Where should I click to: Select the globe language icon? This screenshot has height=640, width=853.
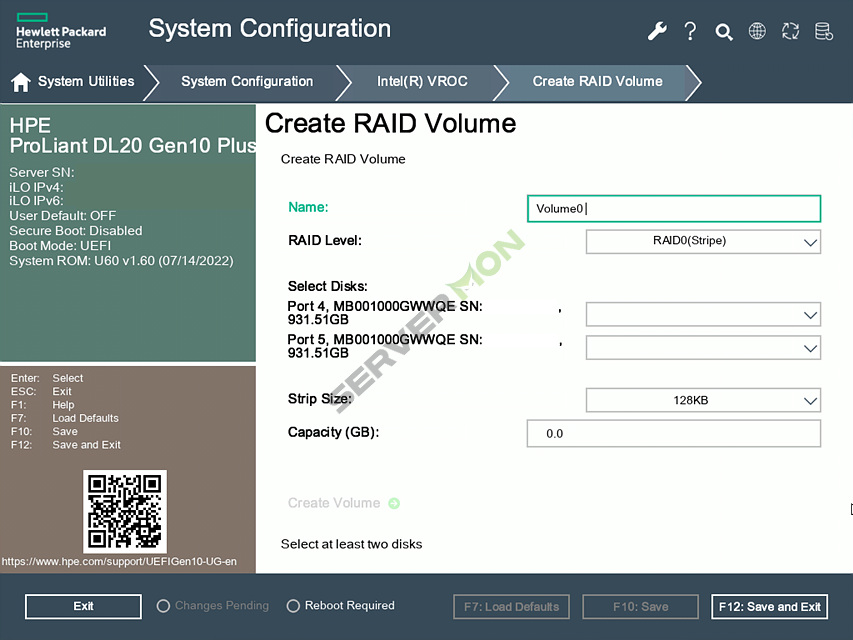[757, 31]
